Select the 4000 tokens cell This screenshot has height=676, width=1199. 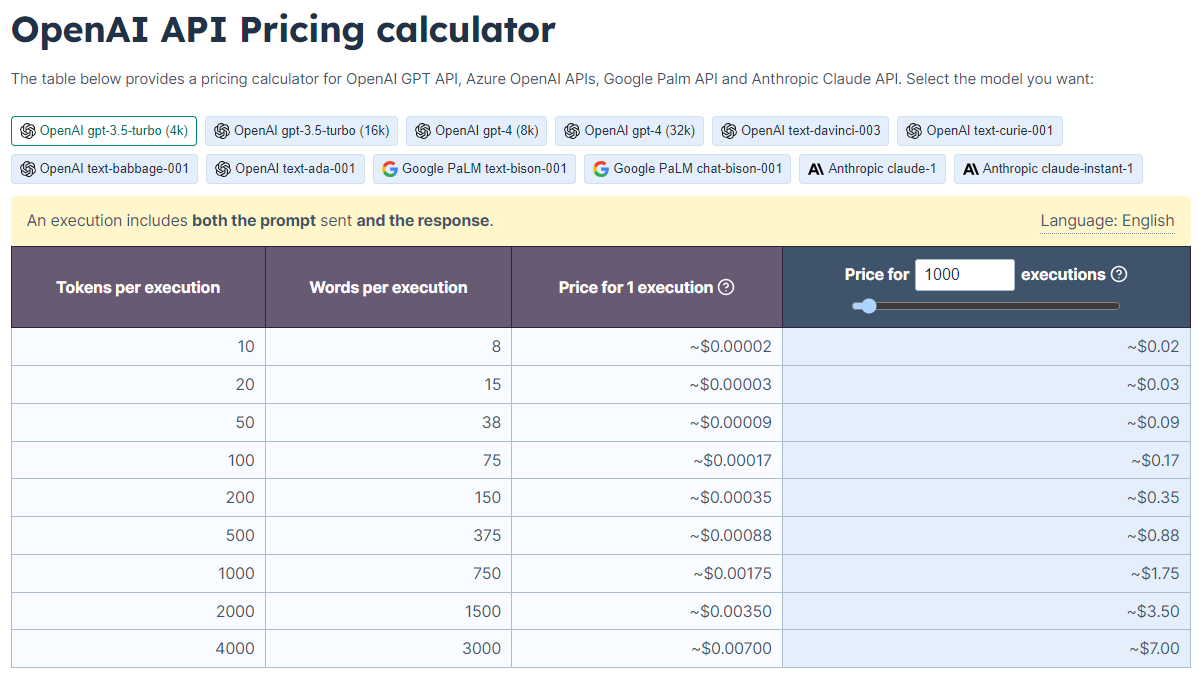[138, 648]
